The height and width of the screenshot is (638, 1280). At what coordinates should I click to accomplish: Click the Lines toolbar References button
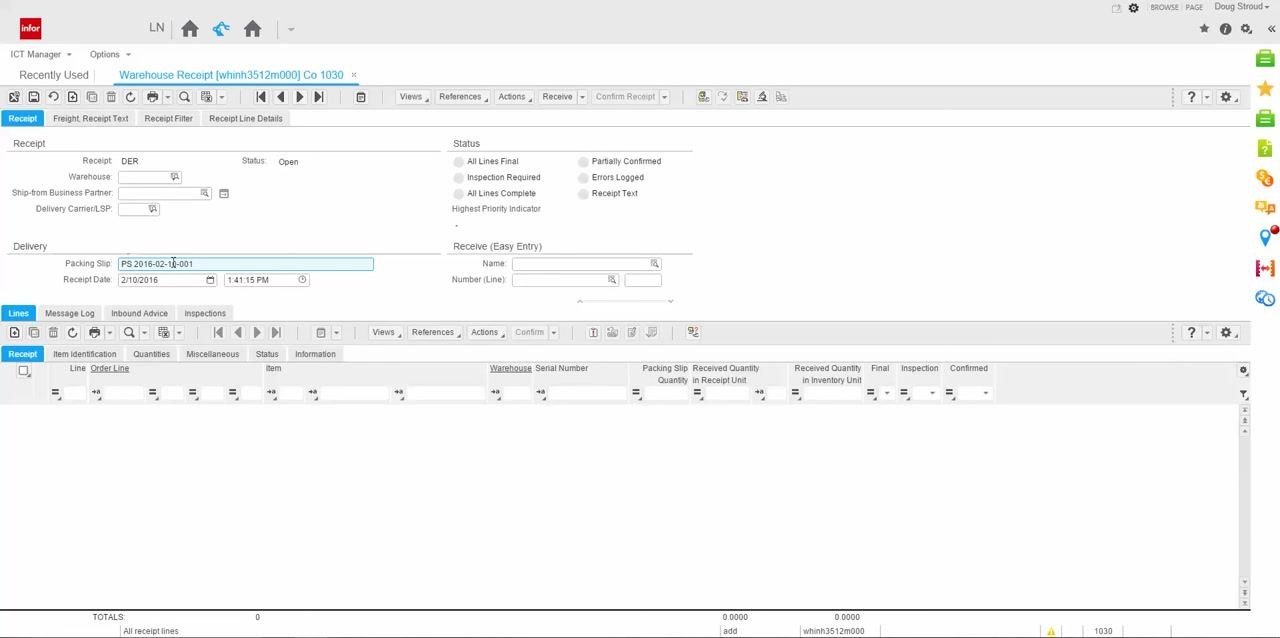click(435, 332)
